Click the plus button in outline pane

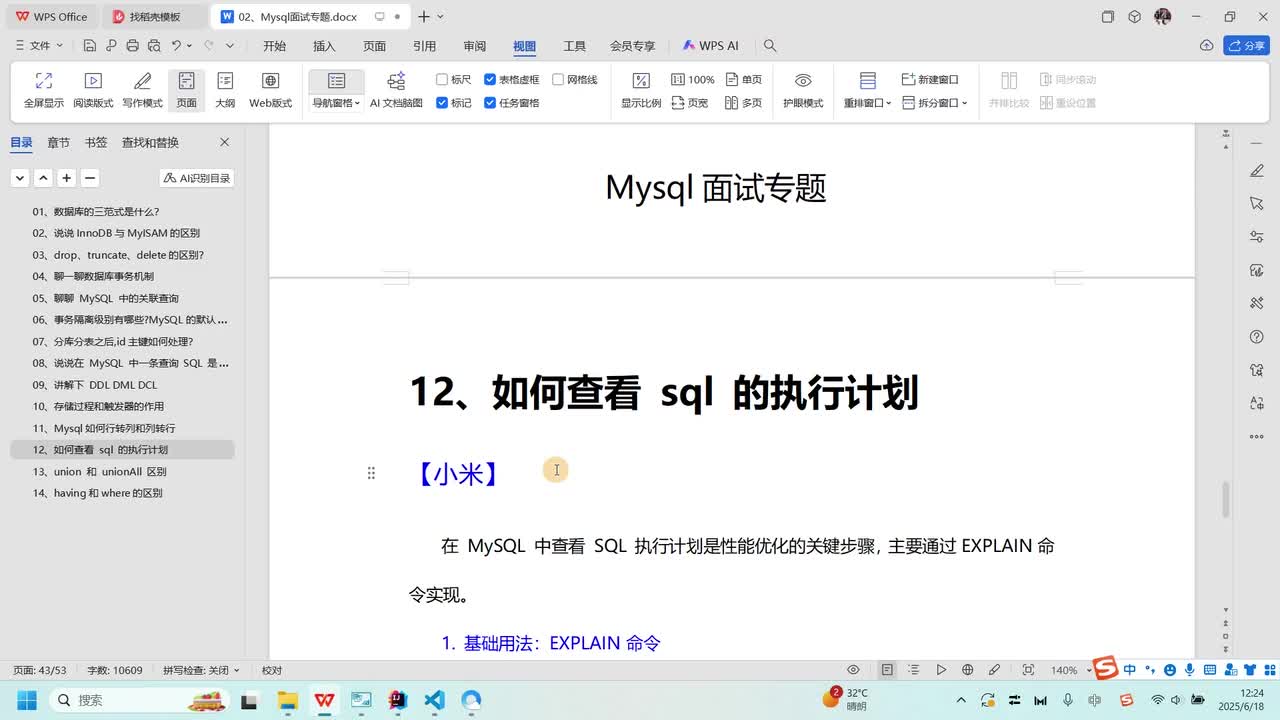tap(66, 178)
